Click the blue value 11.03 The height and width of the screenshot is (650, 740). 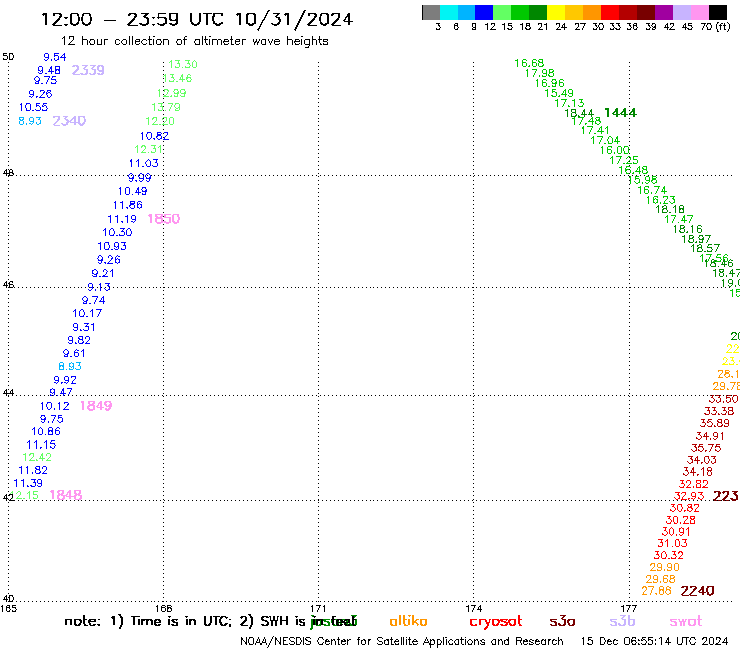click(x=143, y=163)
